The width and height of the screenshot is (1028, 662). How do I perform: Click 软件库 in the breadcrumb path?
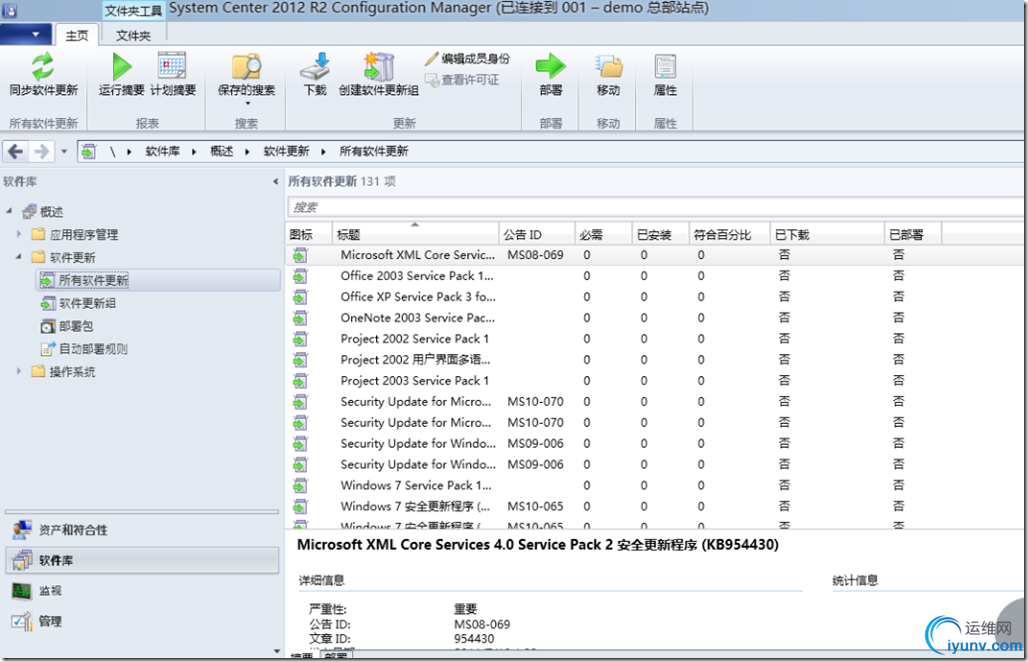[x=163, y=151]
